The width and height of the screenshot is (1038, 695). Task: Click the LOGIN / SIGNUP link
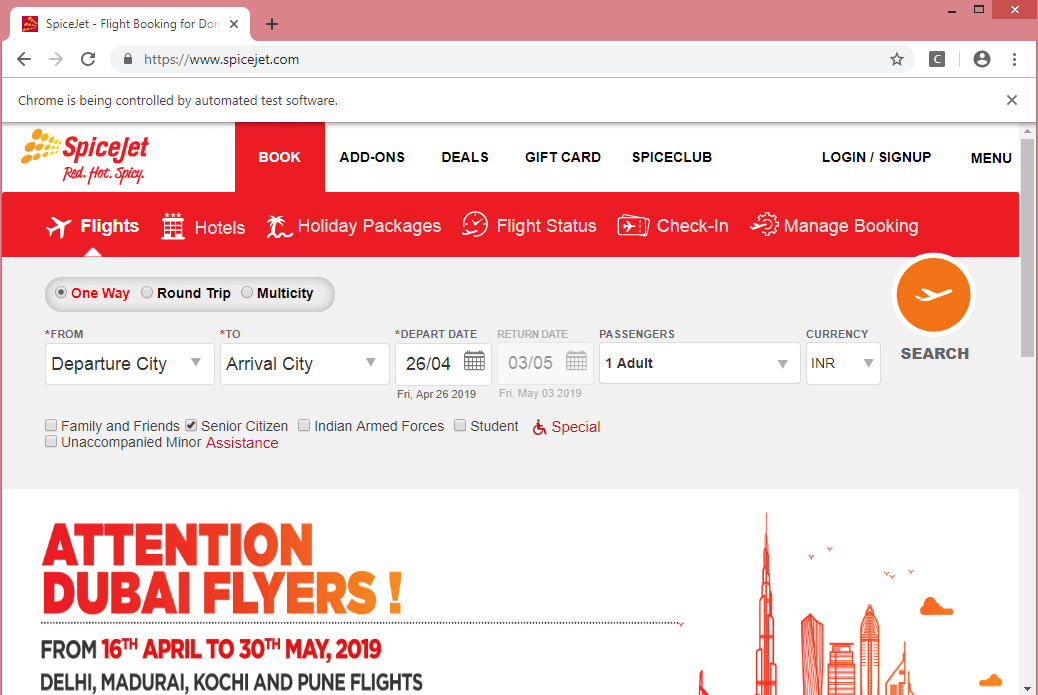tap(876, 157)
